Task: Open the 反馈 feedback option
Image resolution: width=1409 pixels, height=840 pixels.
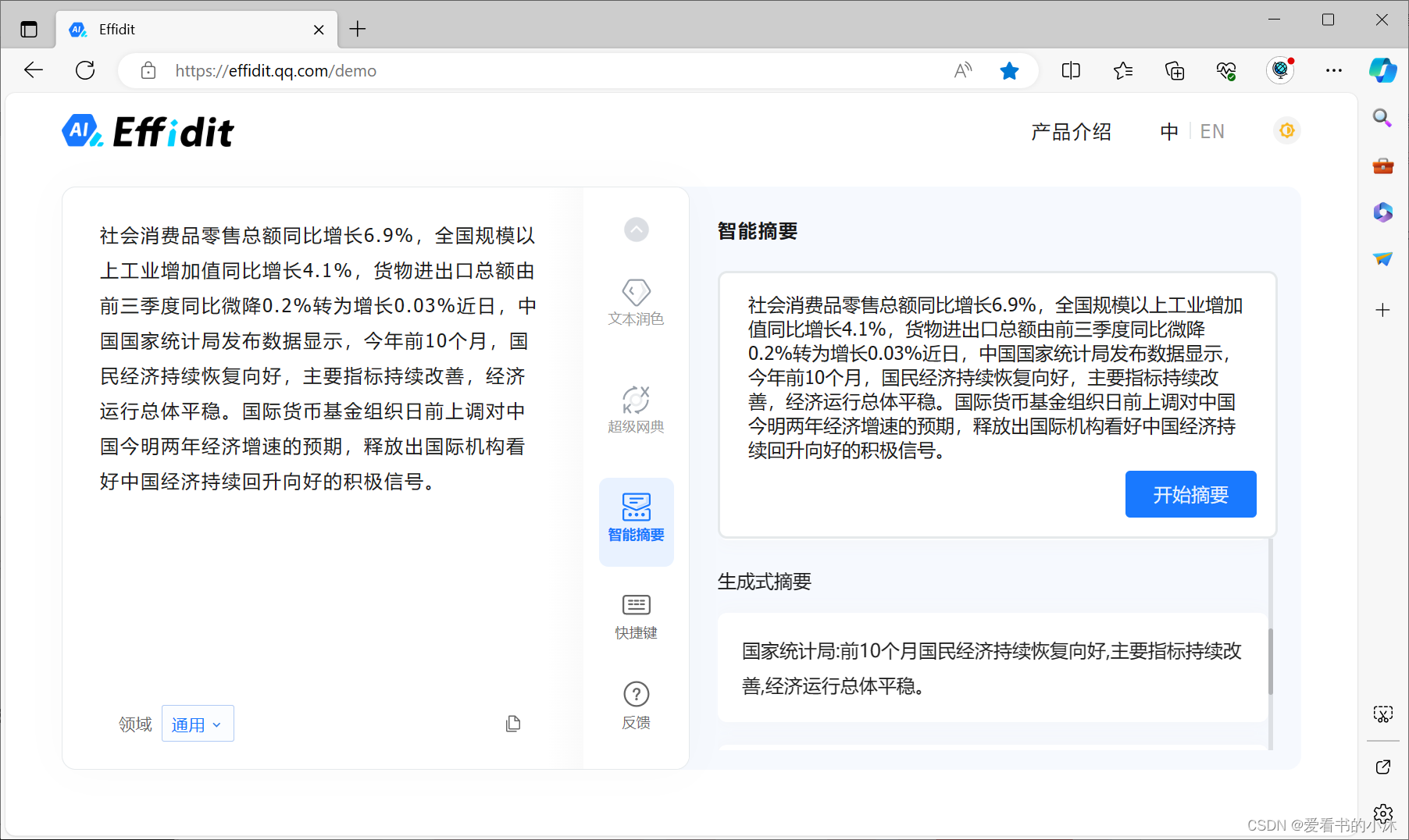Action: pos(636,706)
